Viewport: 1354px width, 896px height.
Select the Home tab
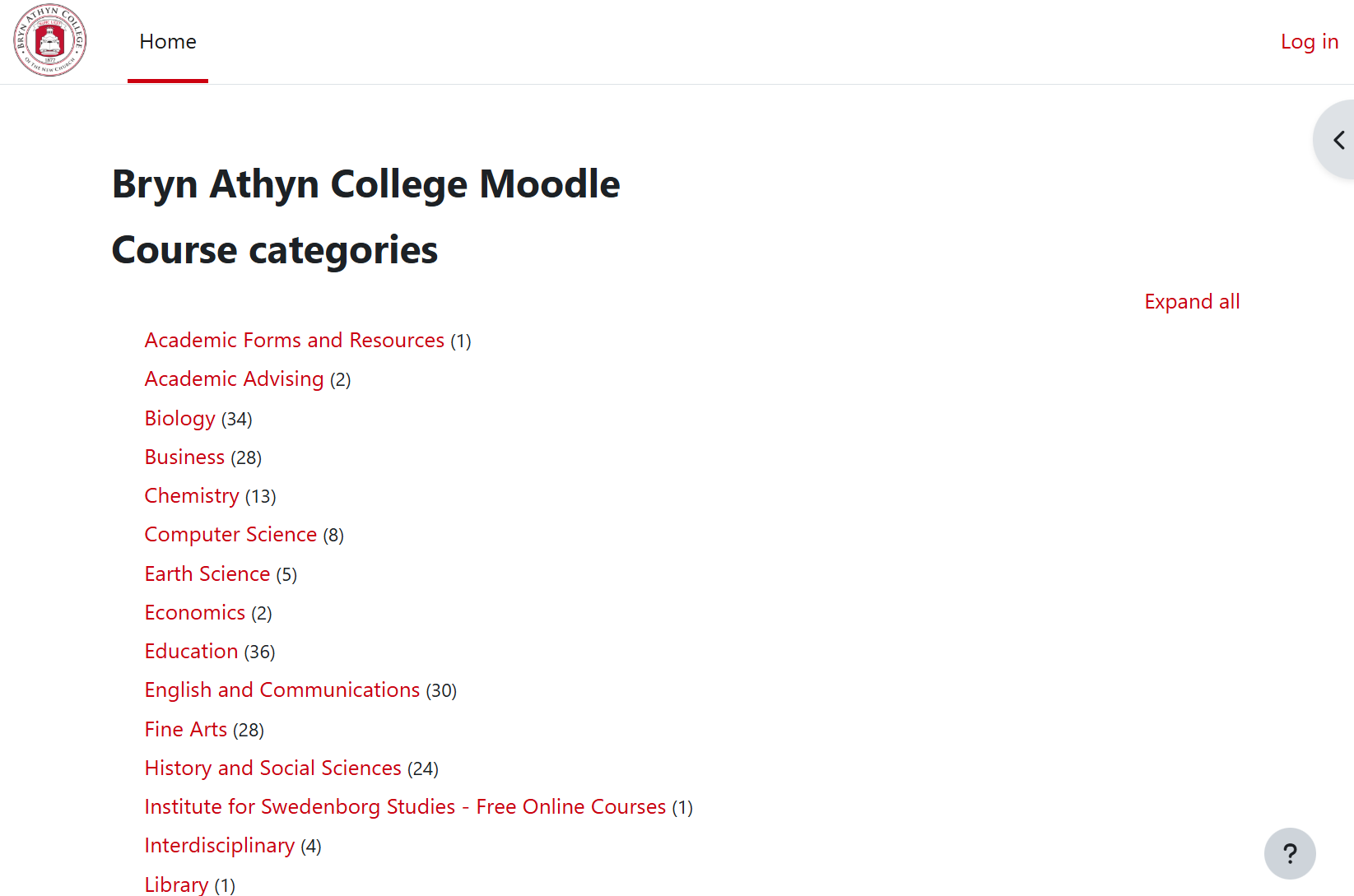168,41
